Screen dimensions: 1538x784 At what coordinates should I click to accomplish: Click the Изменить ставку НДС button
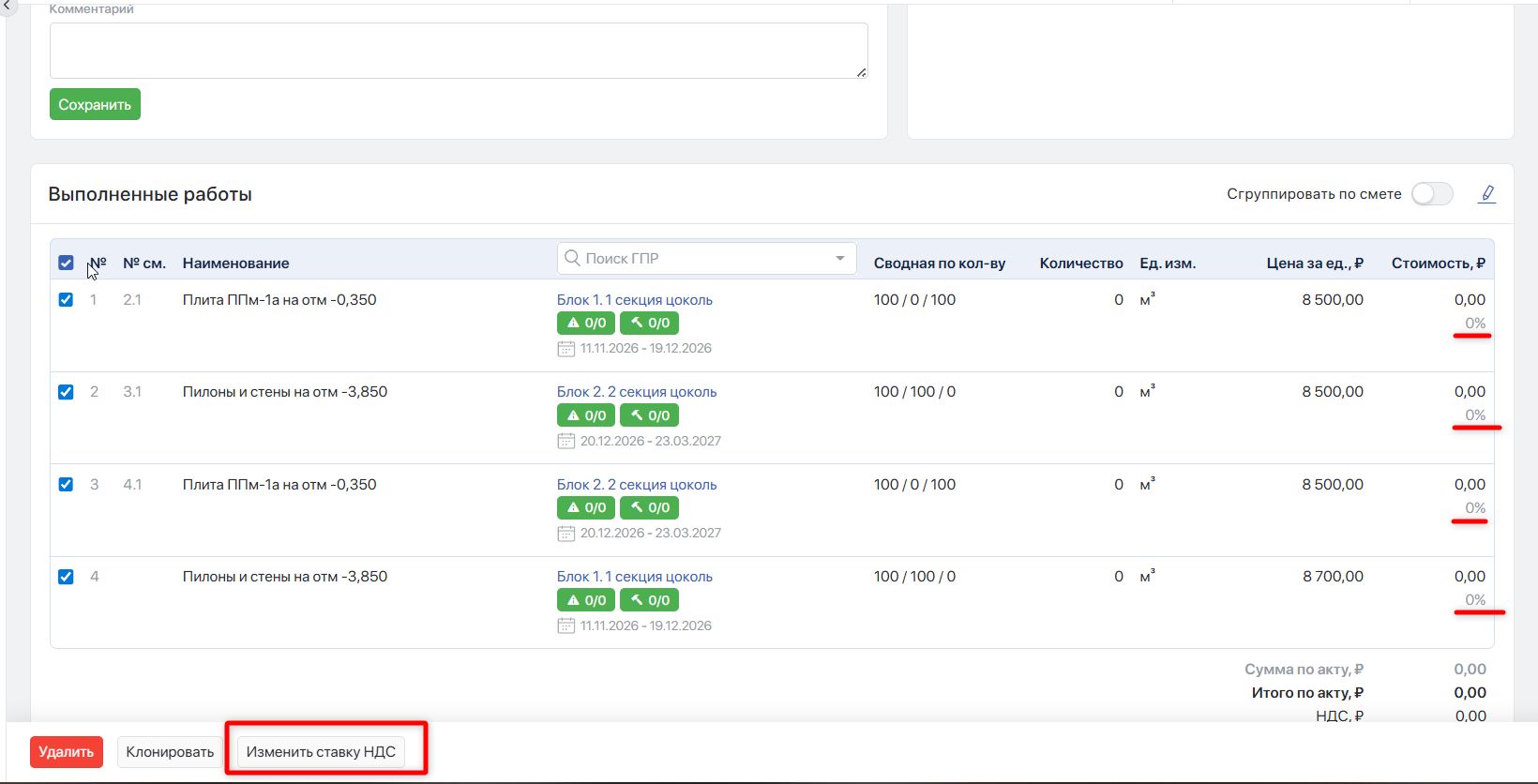(321, 752)
